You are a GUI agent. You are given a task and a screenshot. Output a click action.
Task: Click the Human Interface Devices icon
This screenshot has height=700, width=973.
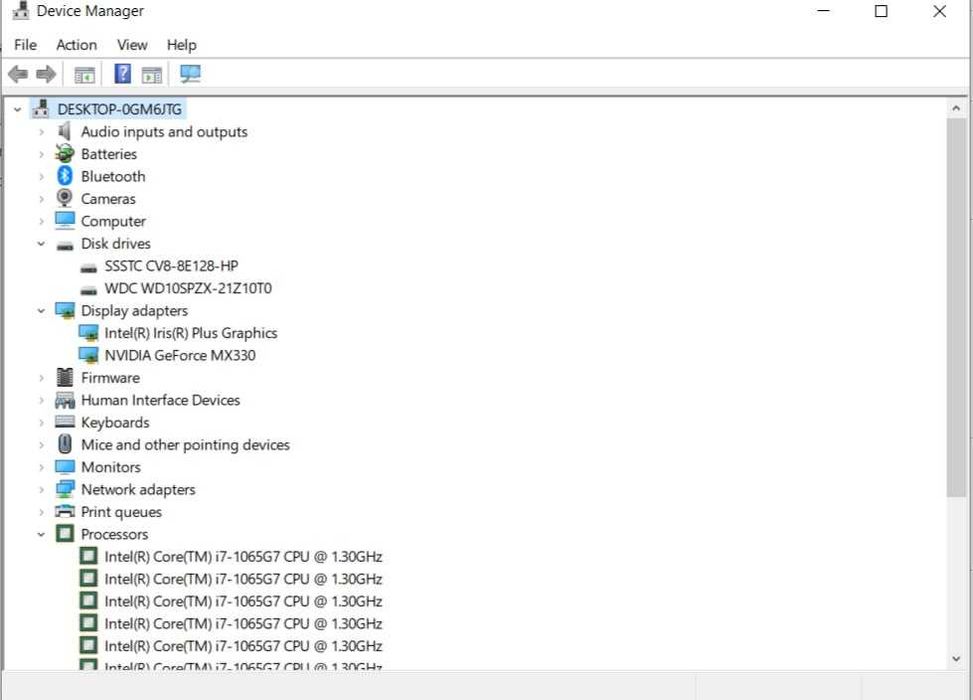click(x=65, y=400)
